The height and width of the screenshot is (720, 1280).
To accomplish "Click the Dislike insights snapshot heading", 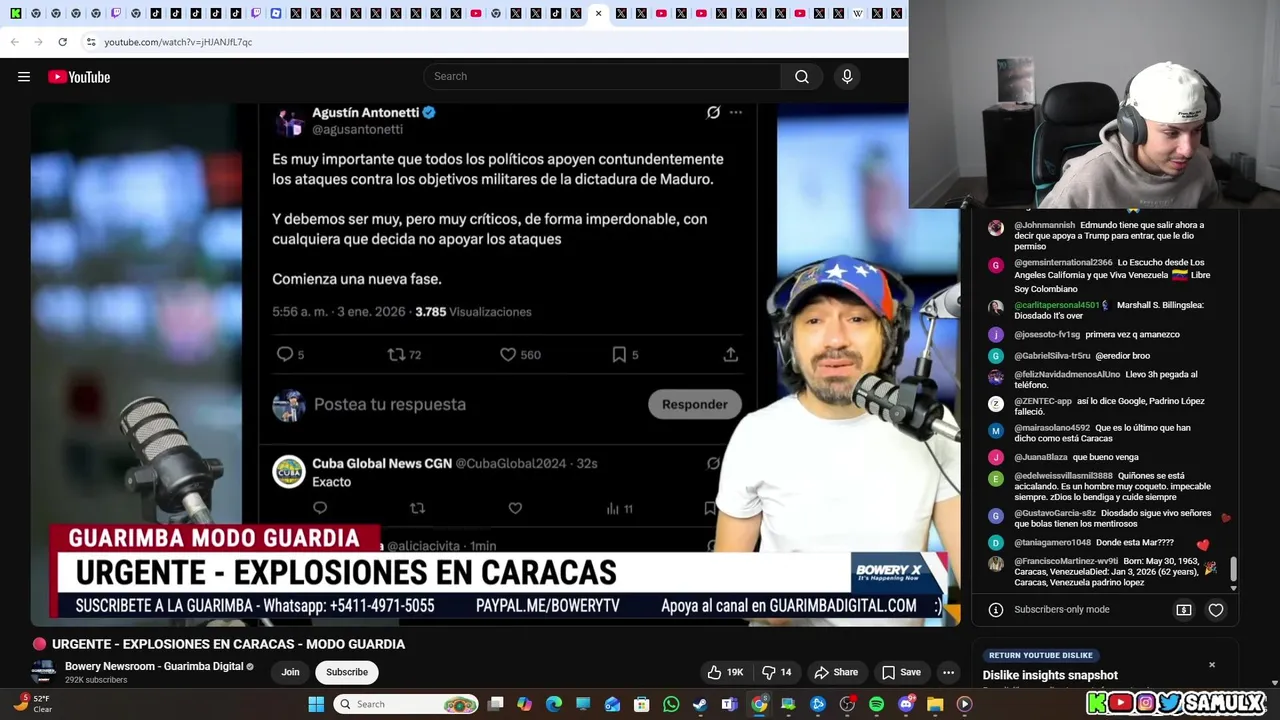I will tap(1050, 675).
